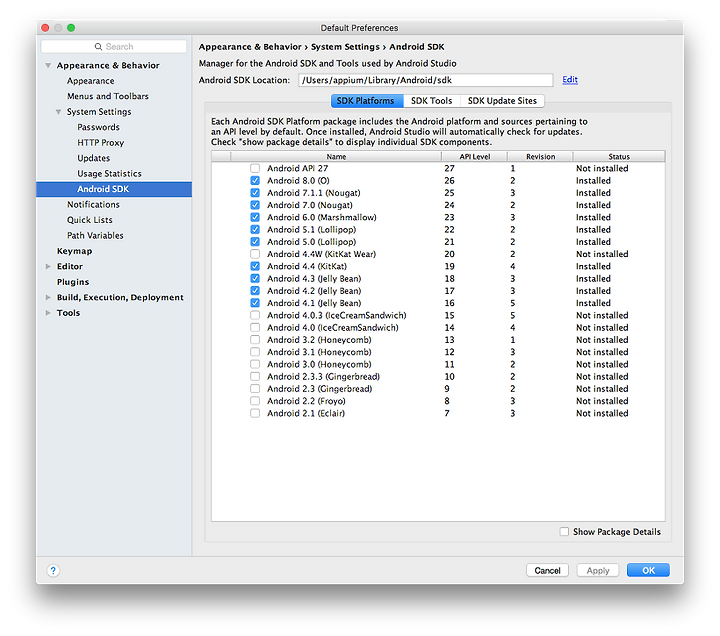Select Android 2.3.3 (Gingerbread) row name

pyautogui.click(x=323, y=377)
